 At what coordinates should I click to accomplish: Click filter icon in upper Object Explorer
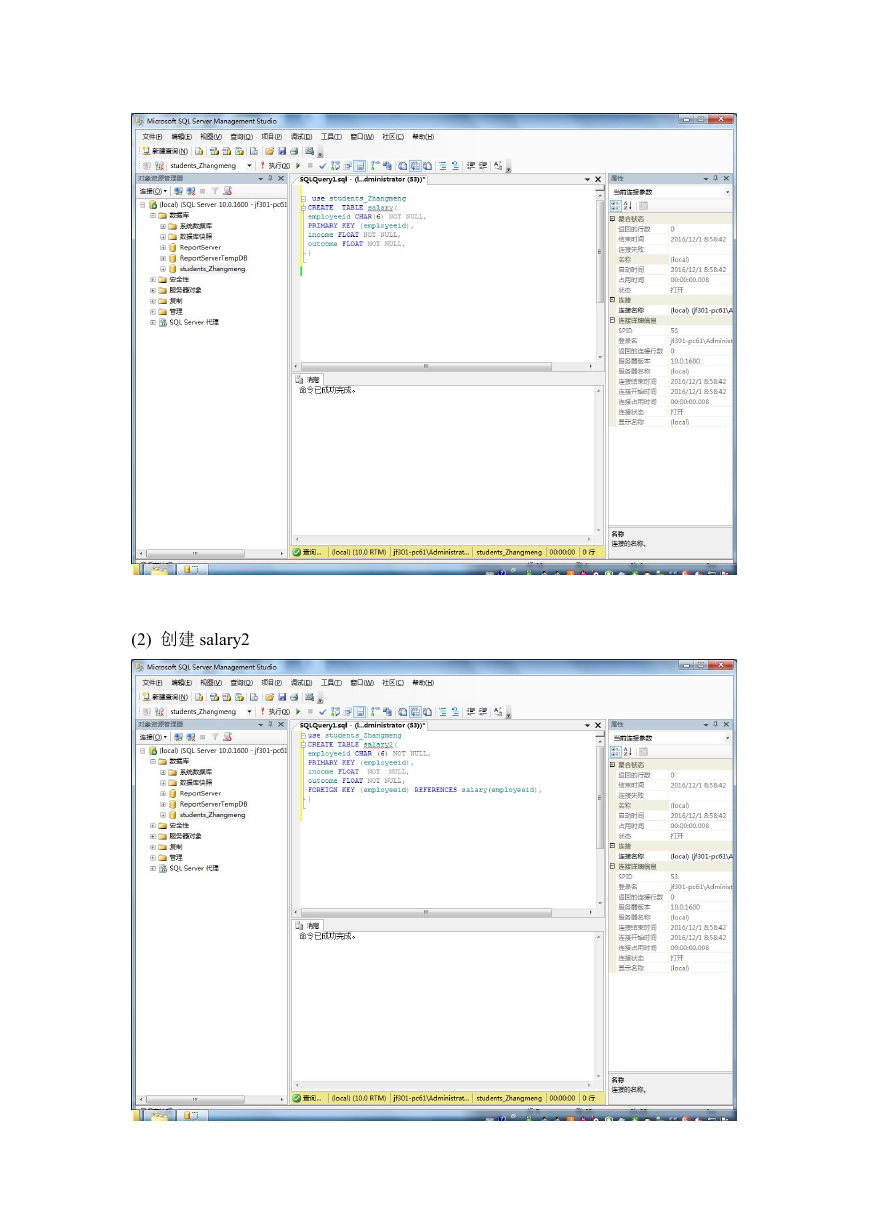coord(215,190)
